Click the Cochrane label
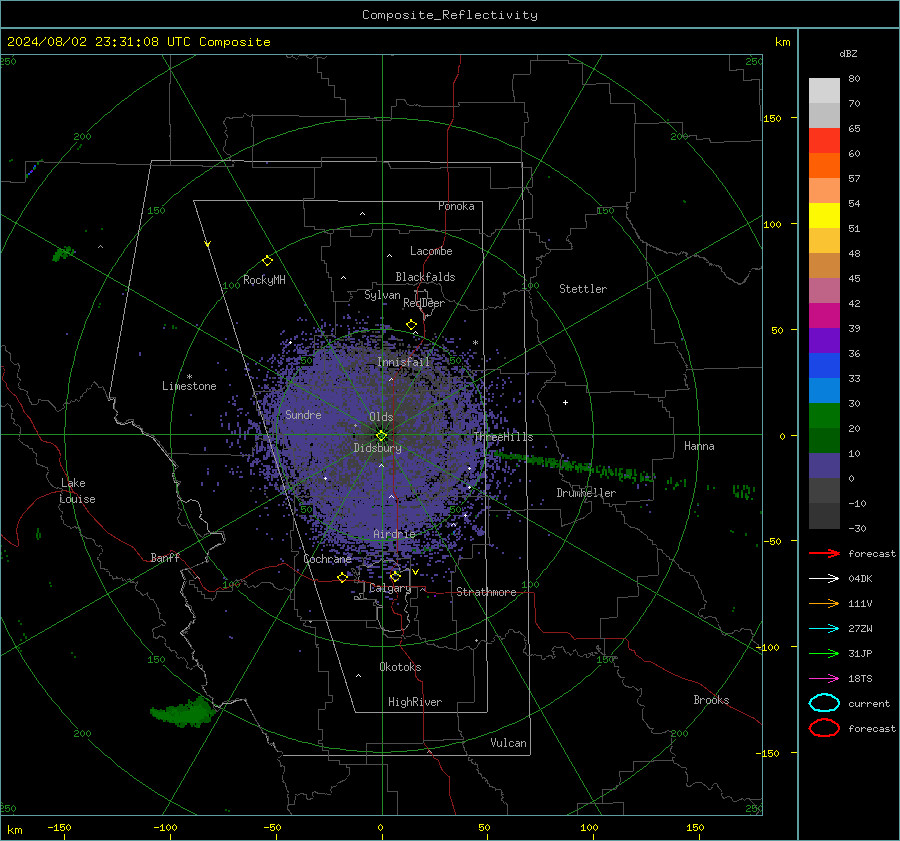 click(x=327, y=559)
